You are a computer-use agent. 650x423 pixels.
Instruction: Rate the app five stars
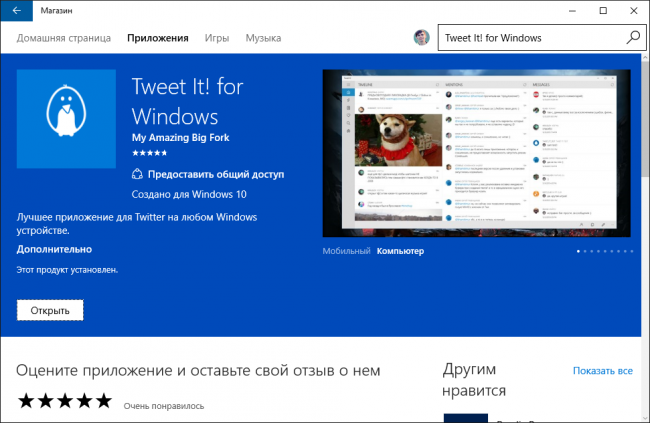point(104,401)
